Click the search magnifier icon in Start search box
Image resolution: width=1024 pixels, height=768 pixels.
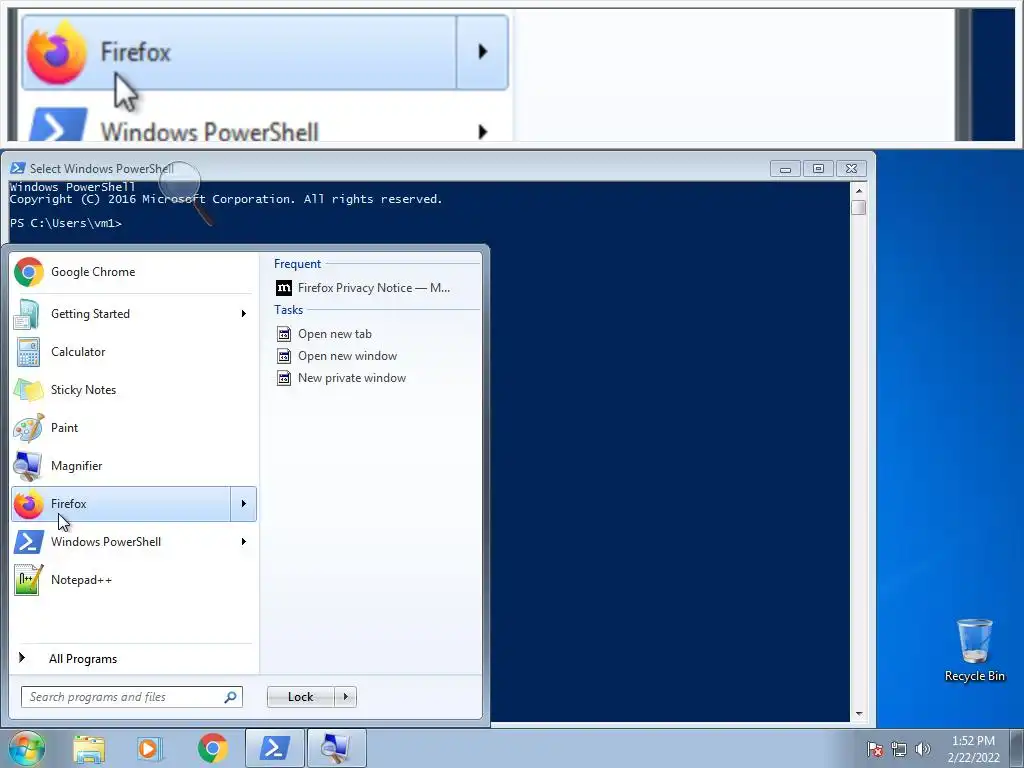tap(231, 697)
